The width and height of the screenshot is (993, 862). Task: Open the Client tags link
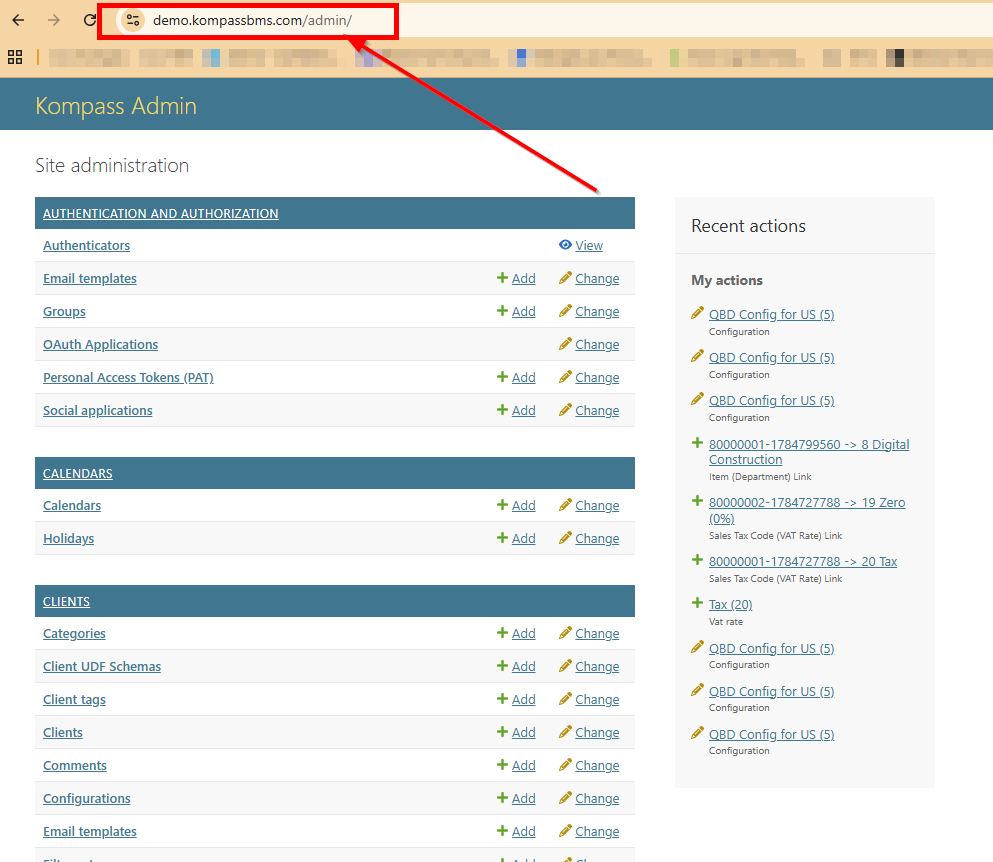point(74,699)
